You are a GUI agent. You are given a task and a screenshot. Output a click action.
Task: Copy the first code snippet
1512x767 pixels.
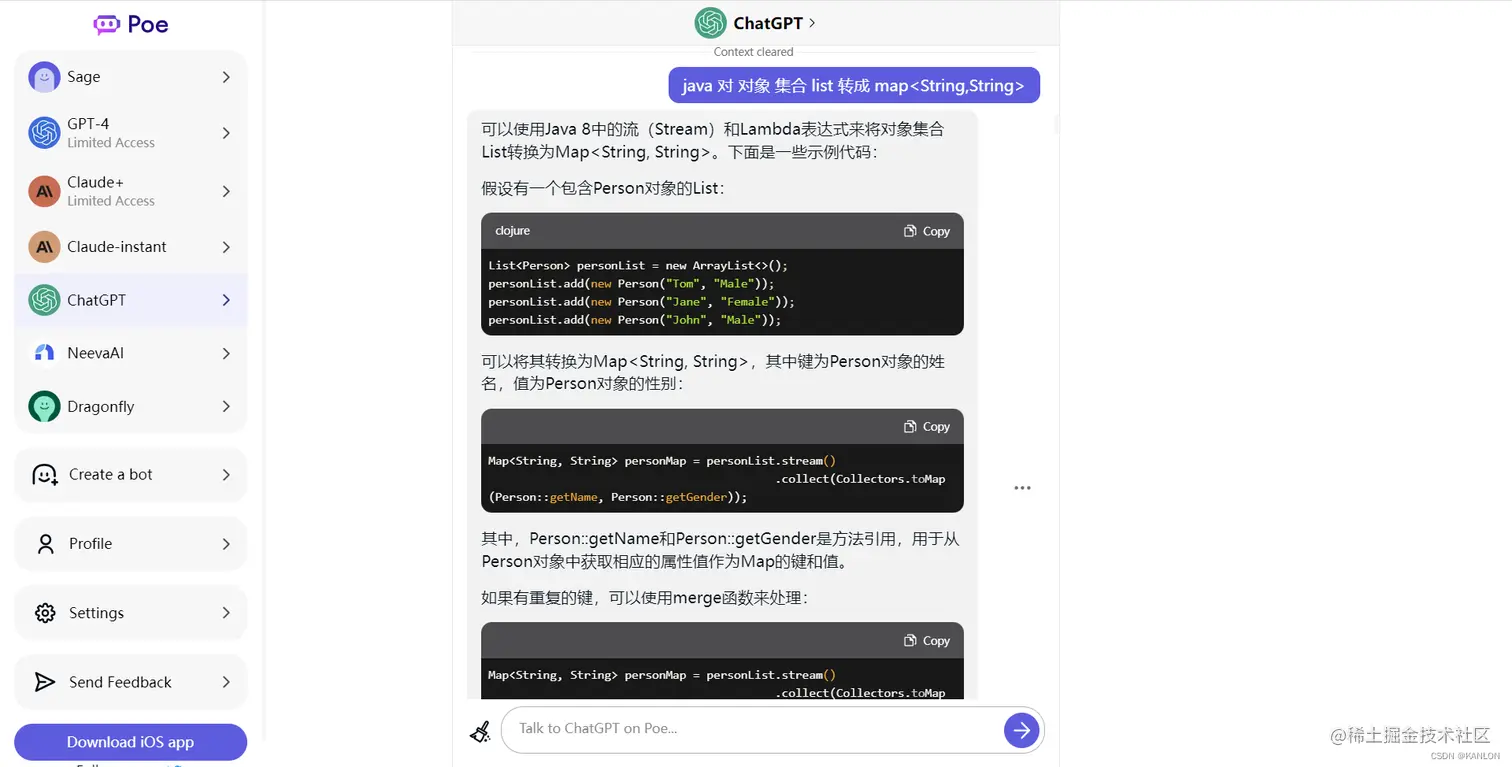pos(926,231)
